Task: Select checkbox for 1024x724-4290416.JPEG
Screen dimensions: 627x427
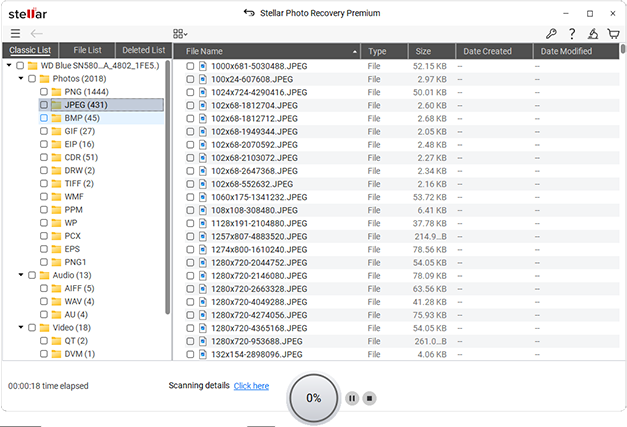Action: [x=190, y=92]
